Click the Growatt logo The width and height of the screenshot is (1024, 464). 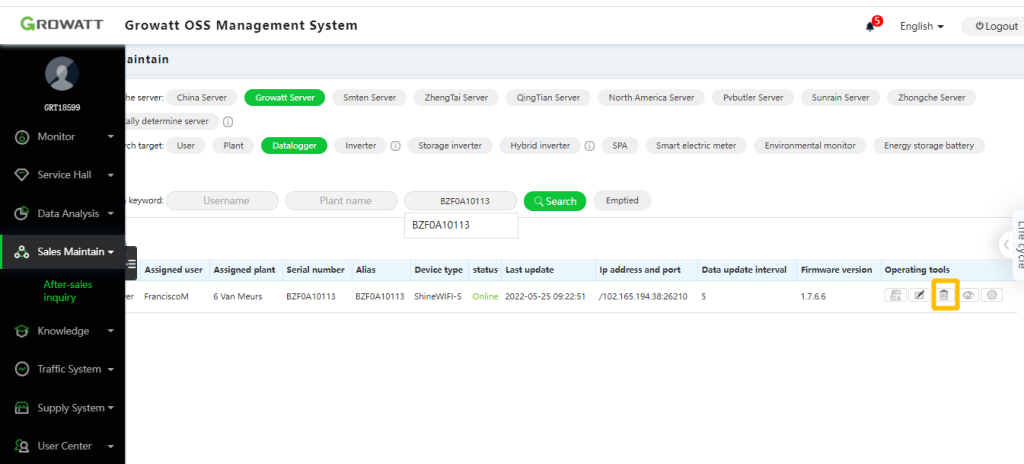click(62, 25)
